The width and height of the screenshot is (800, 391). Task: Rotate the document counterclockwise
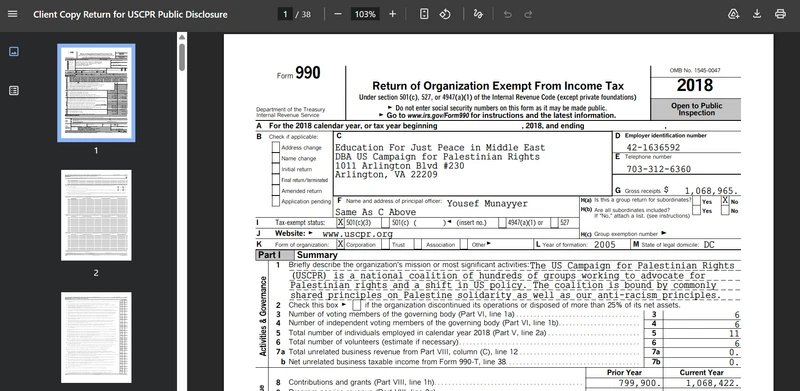(x=445, y=14)
